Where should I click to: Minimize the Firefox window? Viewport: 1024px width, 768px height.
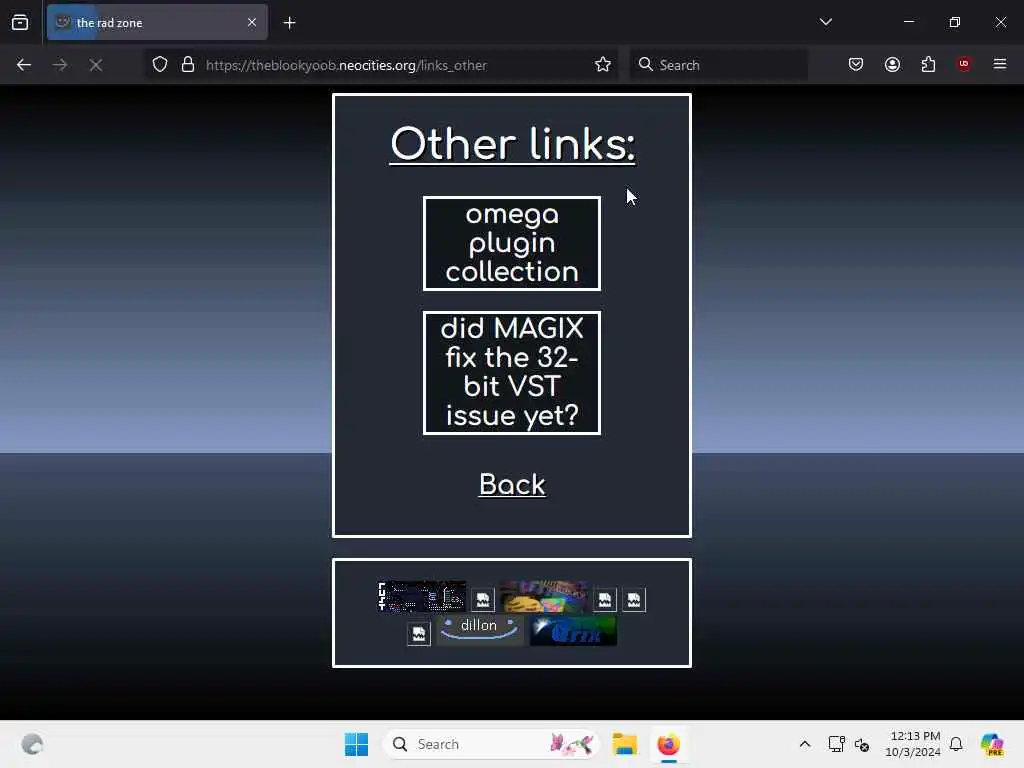point(908,22)
